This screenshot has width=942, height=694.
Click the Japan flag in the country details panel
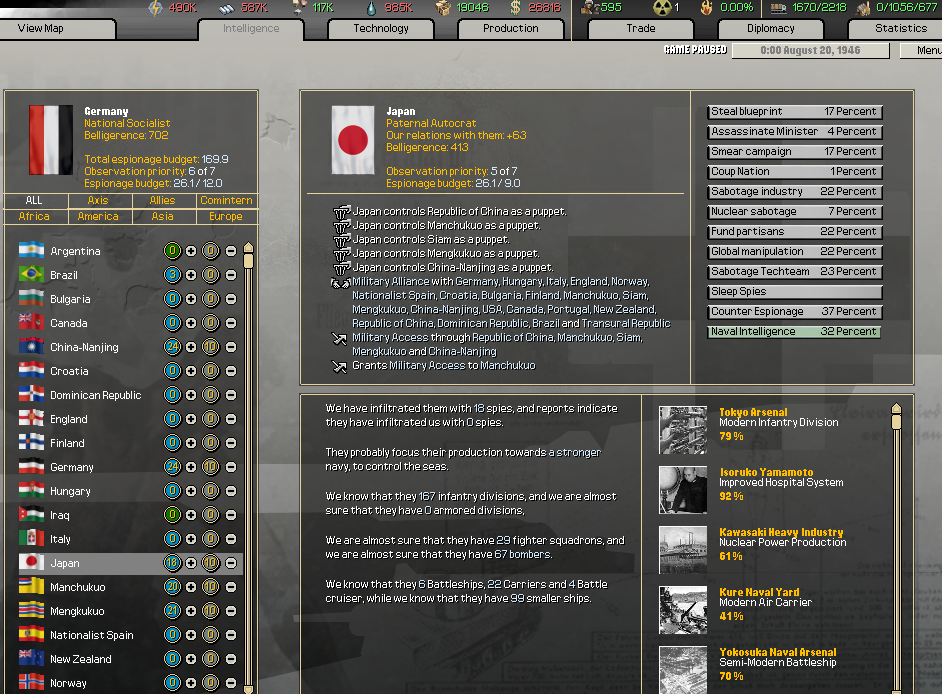(353, 140)
